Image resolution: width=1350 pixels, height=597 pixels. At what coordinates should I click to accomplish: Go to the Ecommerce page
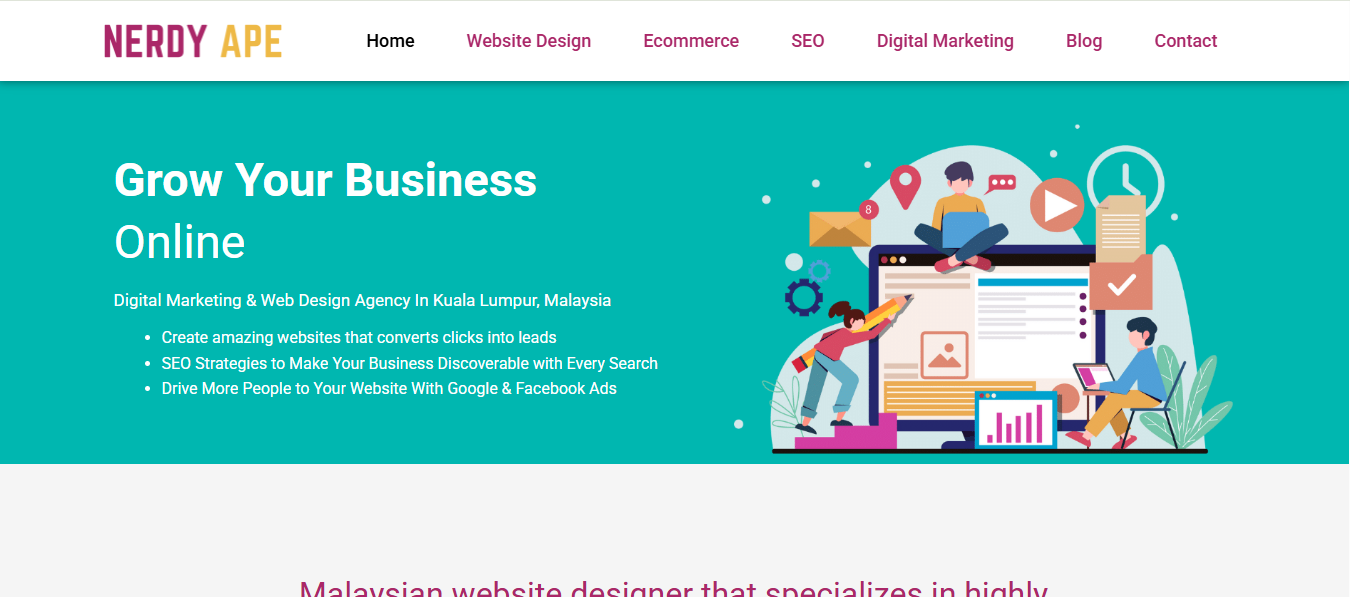[x=691, y=41]
